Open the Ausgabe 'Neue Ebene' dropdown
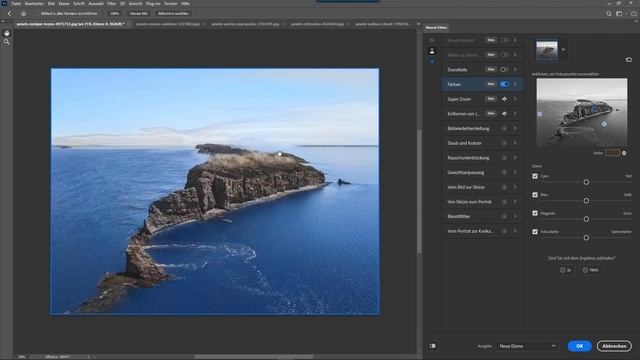Viewport: 640px width, 360px height. (527, 346)
